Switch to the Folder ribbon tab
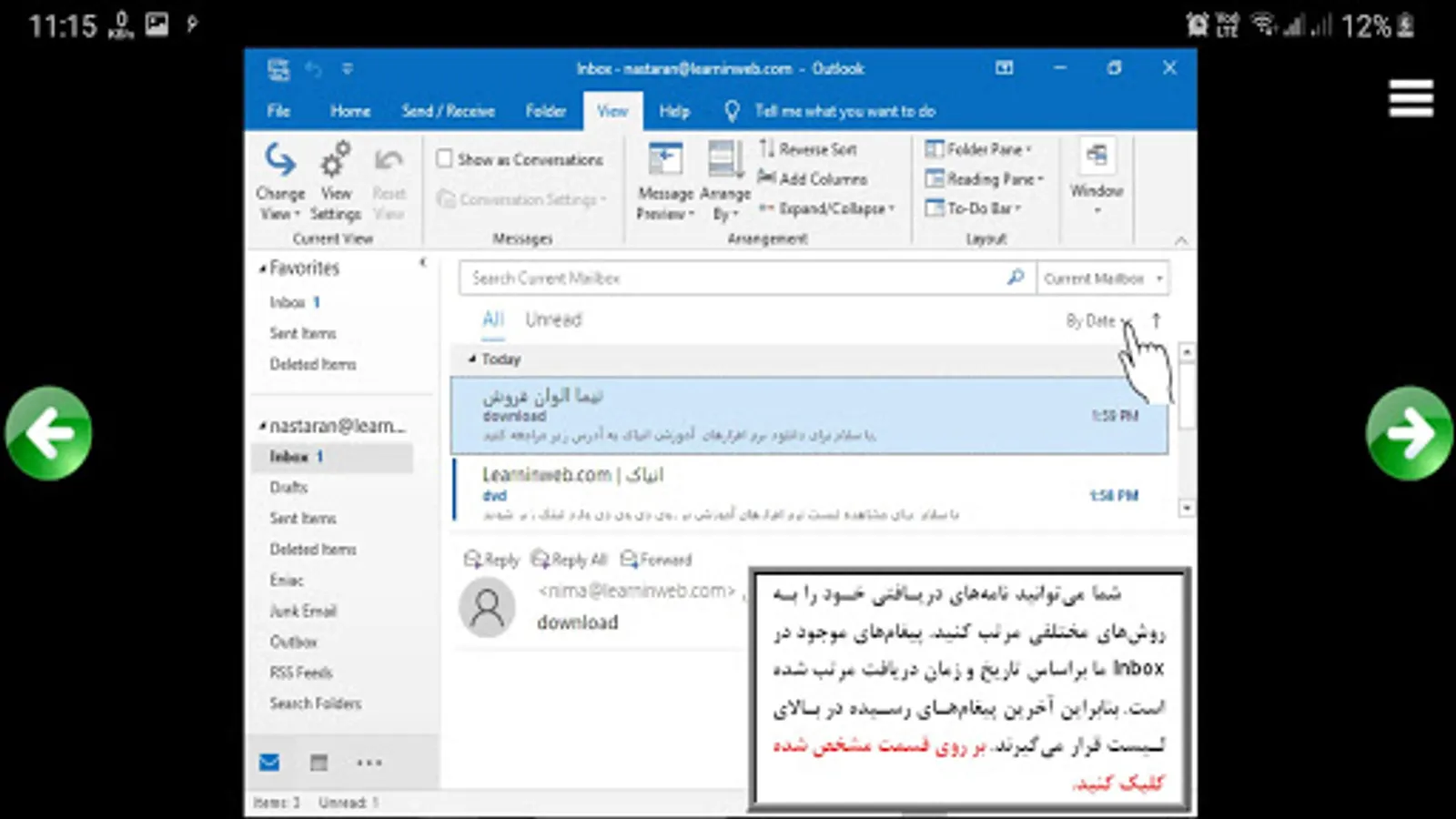Image resolution: width=1456 pixels, height=819 pixels. 546,111
